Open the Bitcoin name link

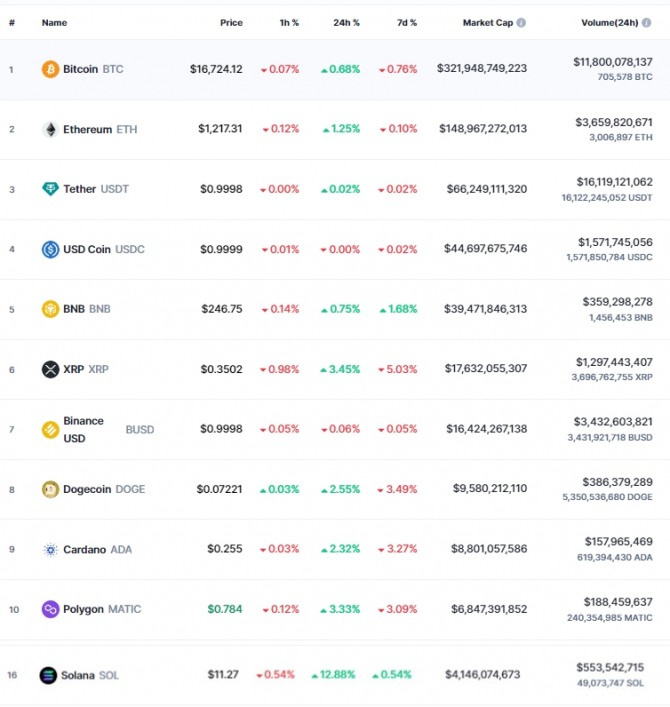(81, 69)
